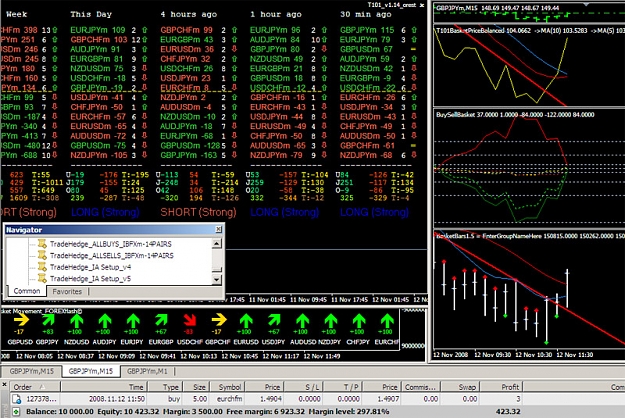Image resolution: width=625 pixels, height=418 pixels.
Task: Click EURJPYm 109 in This Day column
Action: pyautogui.click(x=98, y=30)
